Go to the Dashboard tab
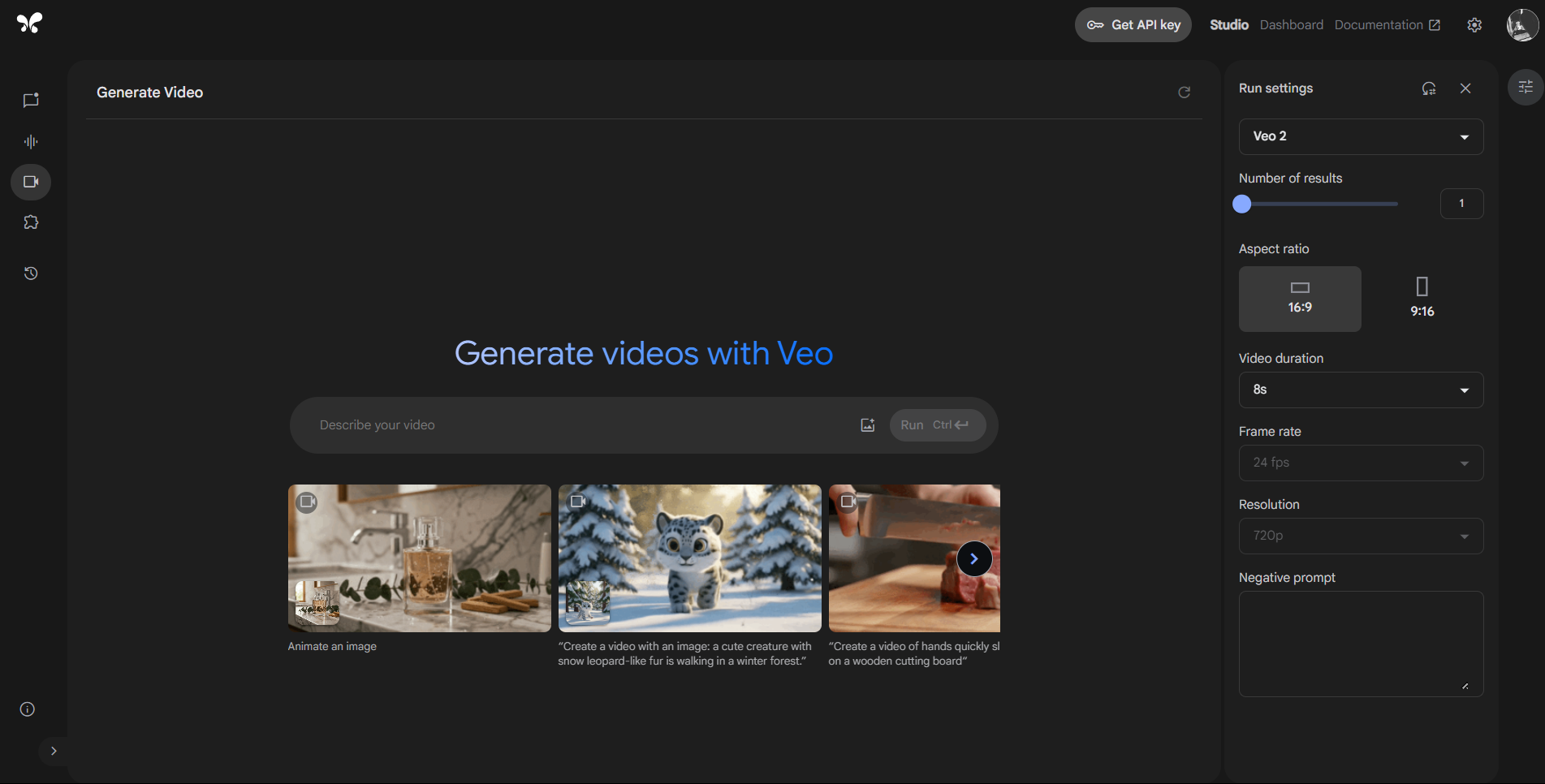 [1291, 25]
